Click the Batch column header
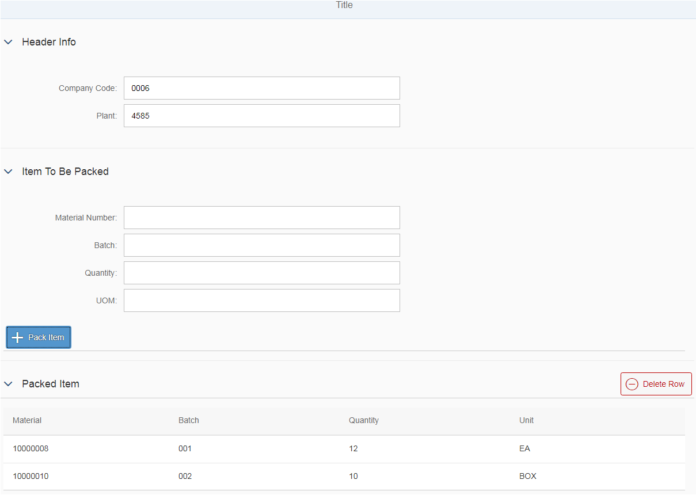Viewport: 696px width, 495px height. click(x=189, y=420)
